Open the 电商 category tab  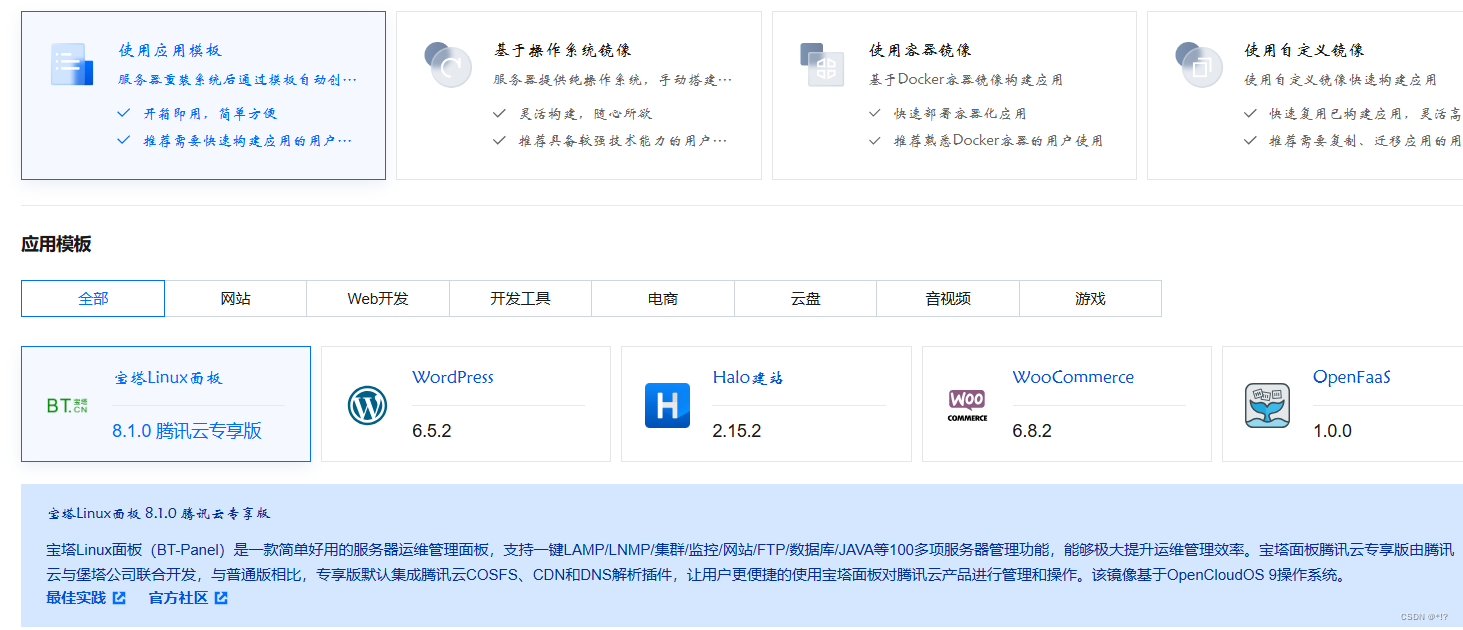tap(663, 298)
